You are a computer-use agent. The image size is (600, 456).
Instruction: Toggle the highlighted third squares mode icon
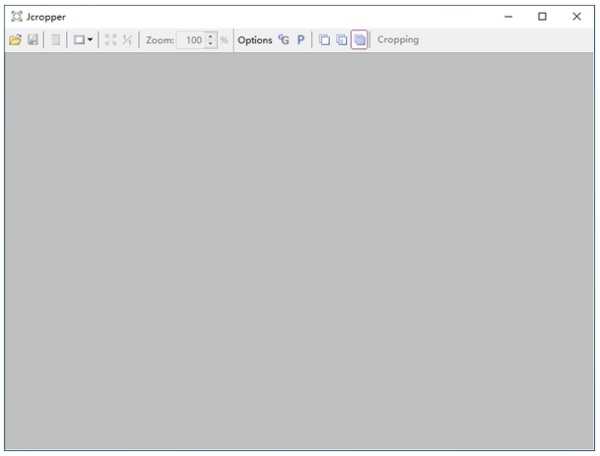tap(359, 40)
